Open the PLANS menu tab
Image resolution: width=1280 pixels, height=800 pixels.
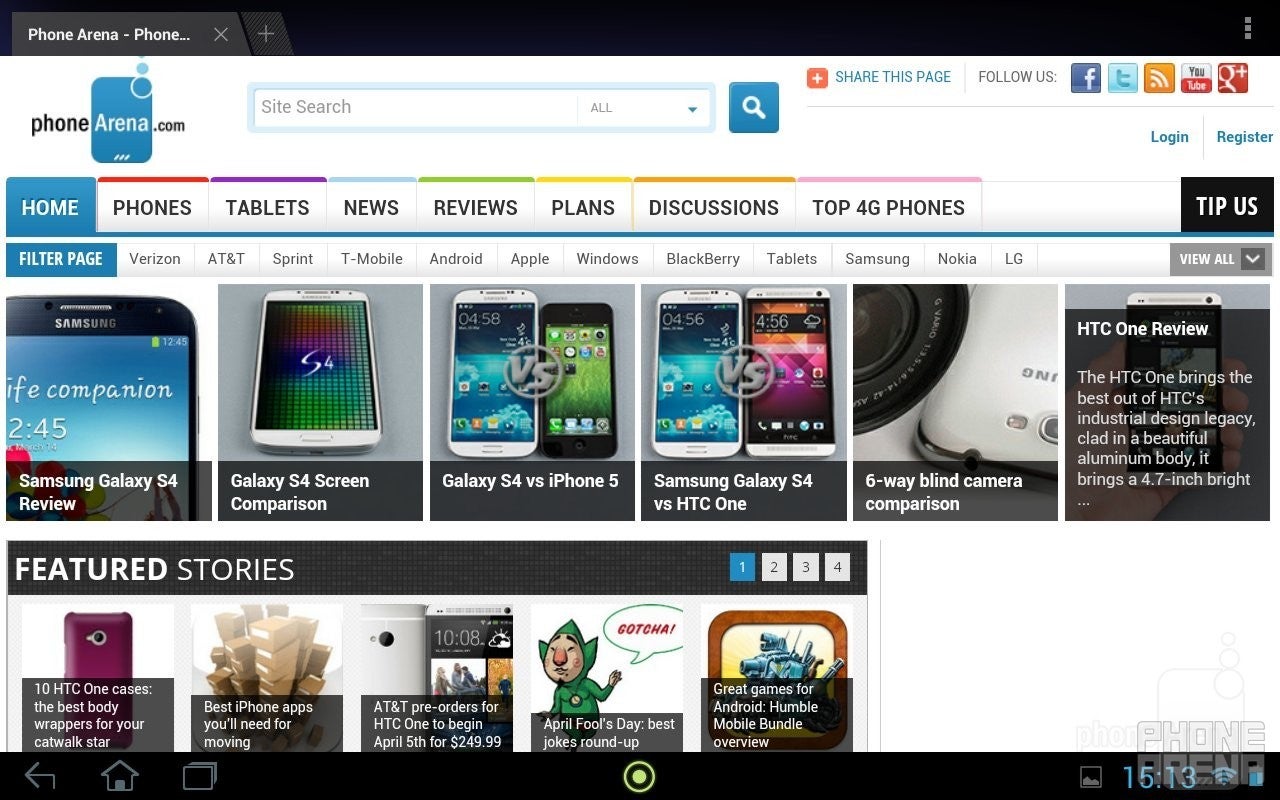click(583, 208)
